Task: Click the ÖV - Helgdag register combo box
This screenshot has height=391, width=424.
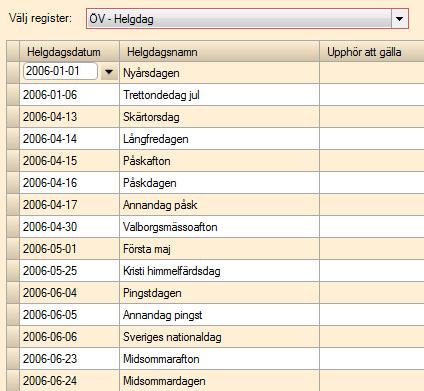Action: click(247, 19)
